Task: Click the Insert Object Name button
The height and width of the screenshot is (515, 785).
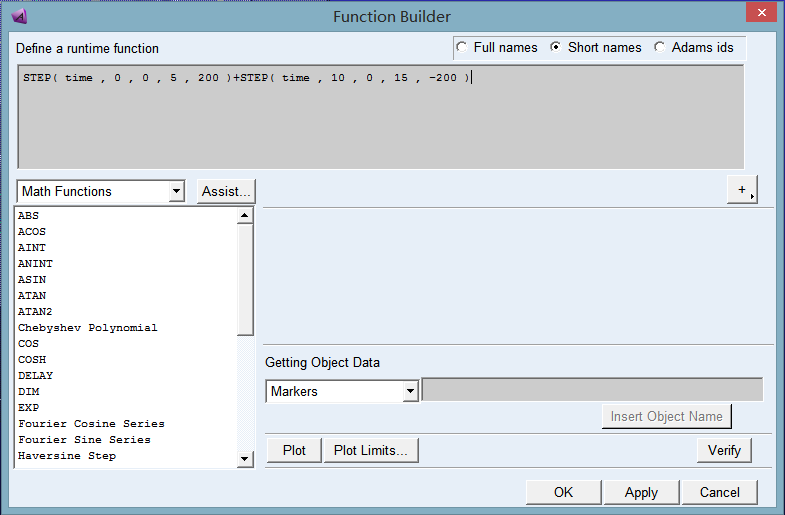Action: [666, 416]
